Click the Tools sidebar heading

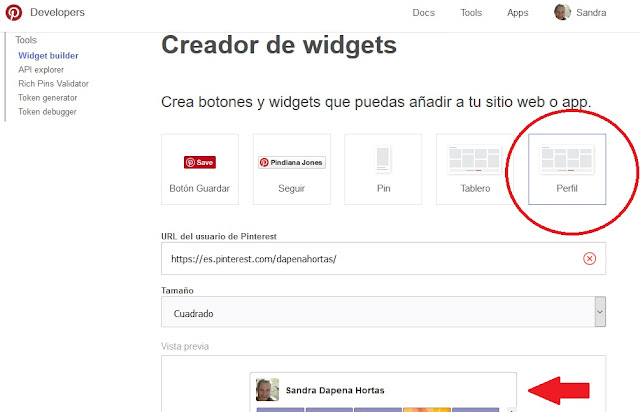26,40
